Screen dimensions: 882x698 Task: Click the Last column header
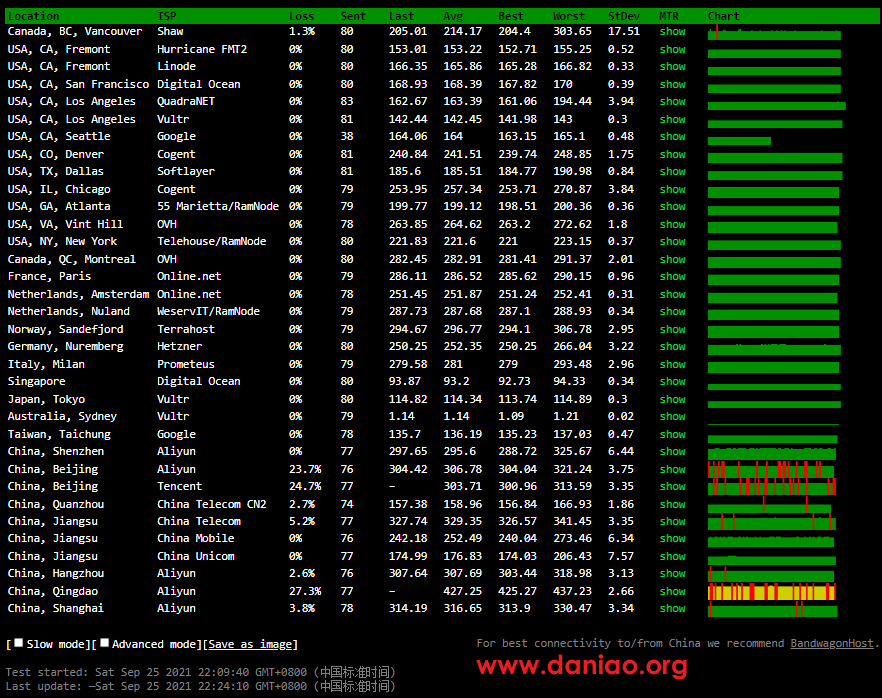tap(402, 16)
